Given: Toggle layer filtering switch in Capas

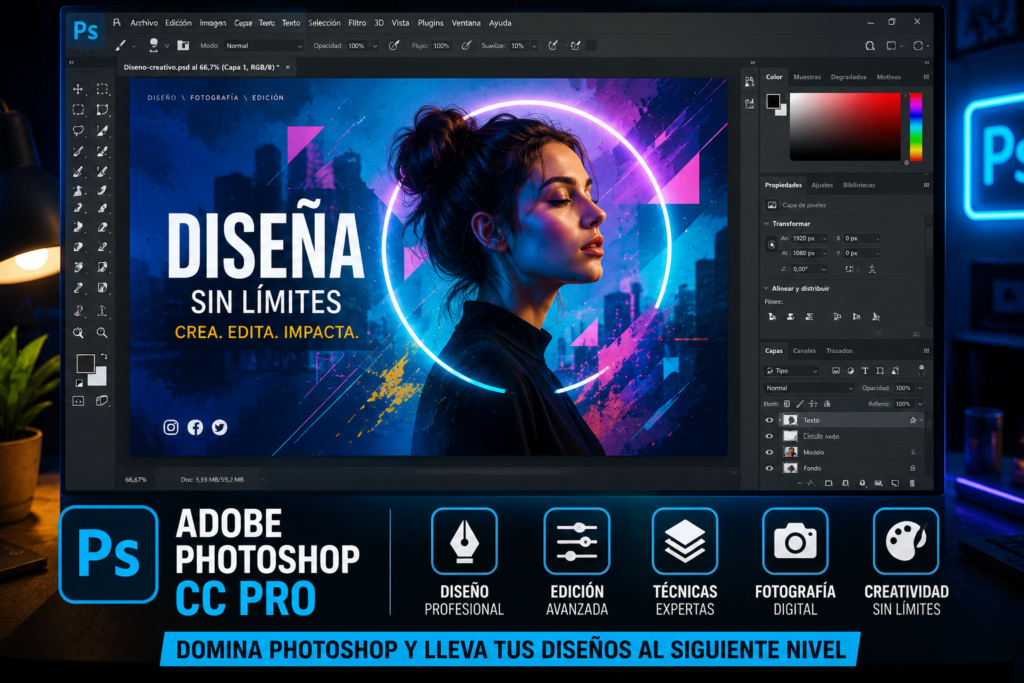Looking at the screenshot, I should tap(921, 370).
